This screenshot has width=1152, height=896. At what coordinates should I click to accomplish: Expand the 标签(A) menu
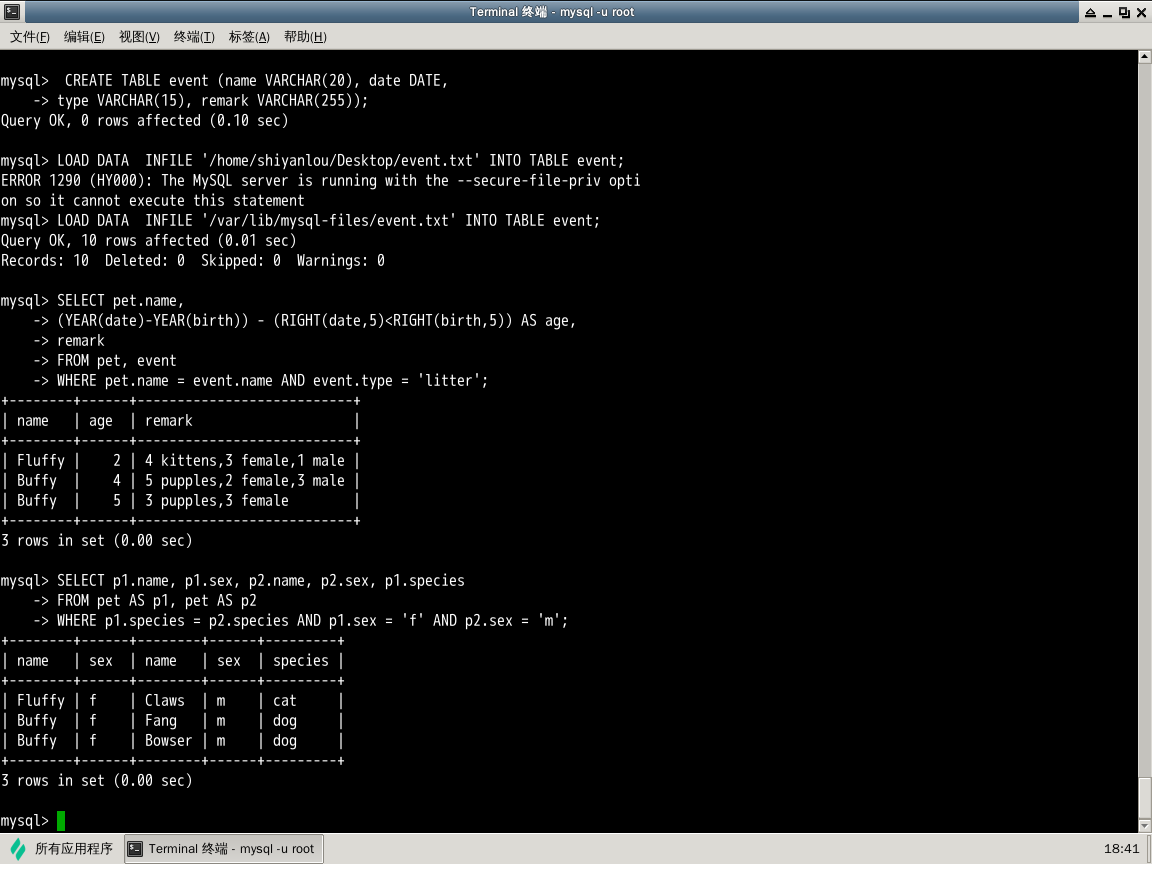[x=249, y=37]
